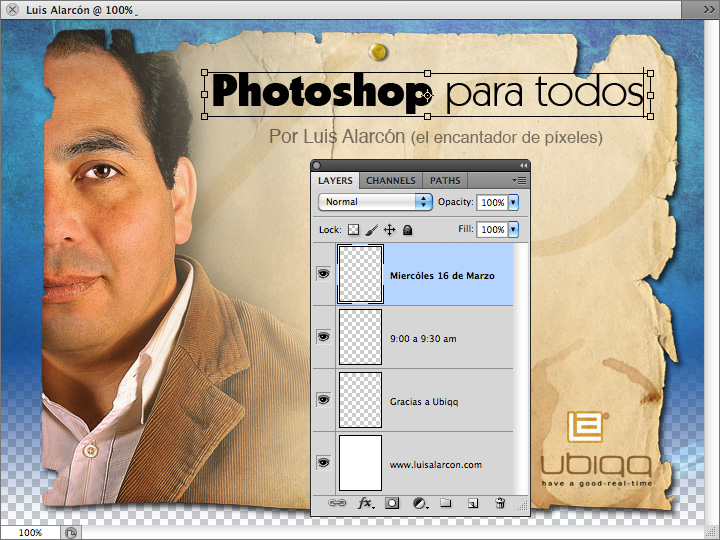Lock layer position
This screenshot has width=720, height=540.
click(389, 230)
